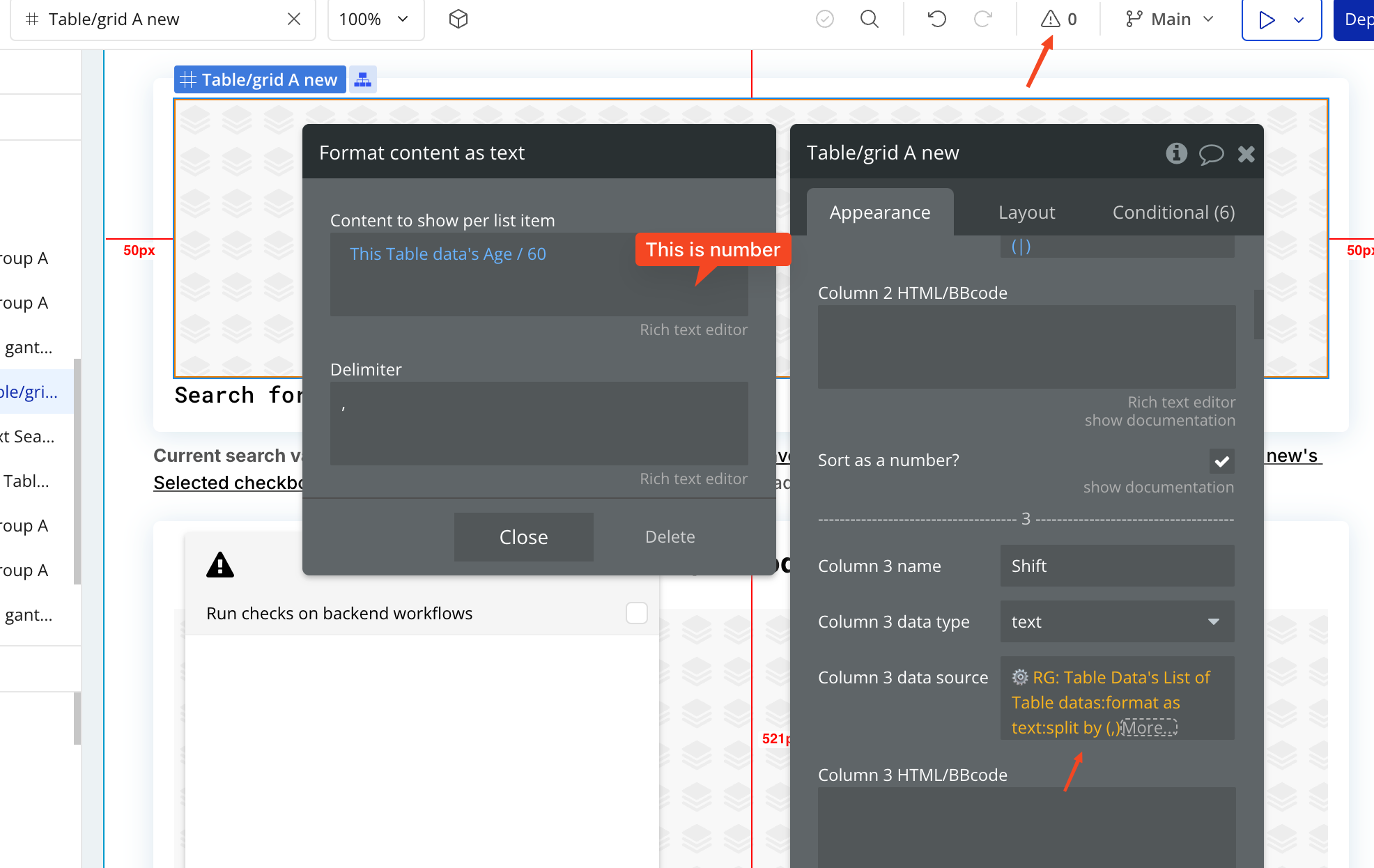
Task: Click the undo arrow icon
Action: (937, 19)
